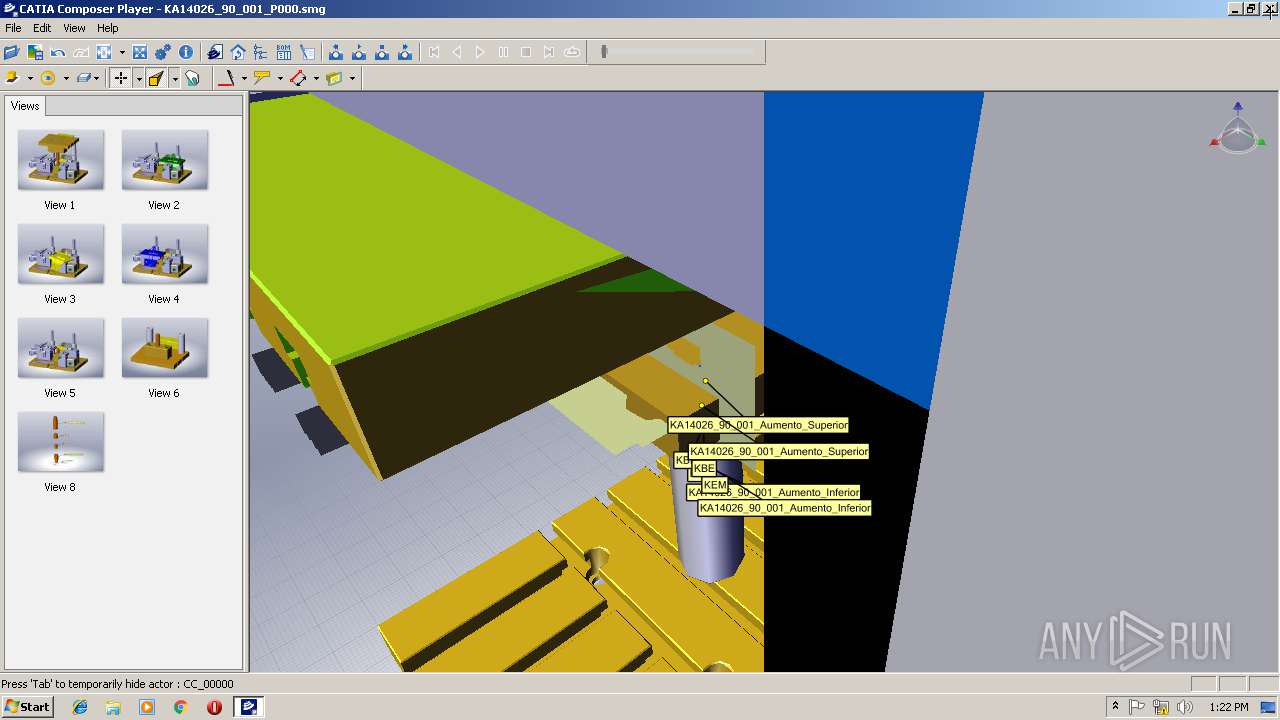Expand the grey box icon dropdown arrow

(x=97, y=78)
